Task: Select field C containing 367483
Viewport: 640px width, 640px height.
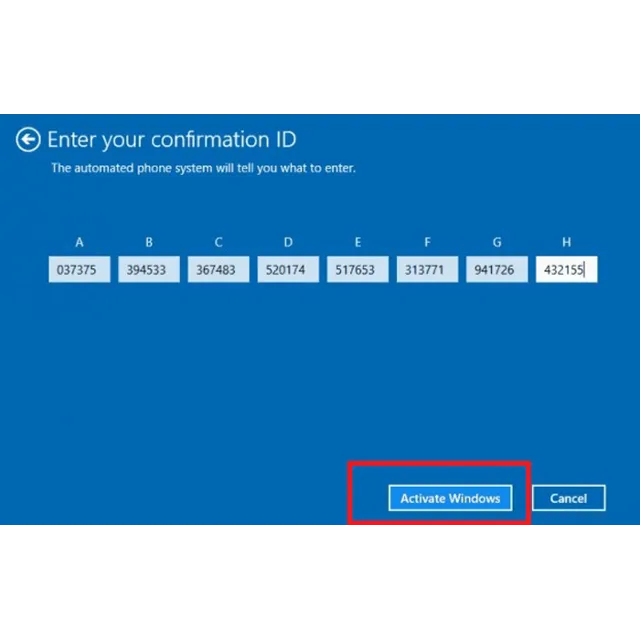Action: pyautogui.click(x=218, y=269)
